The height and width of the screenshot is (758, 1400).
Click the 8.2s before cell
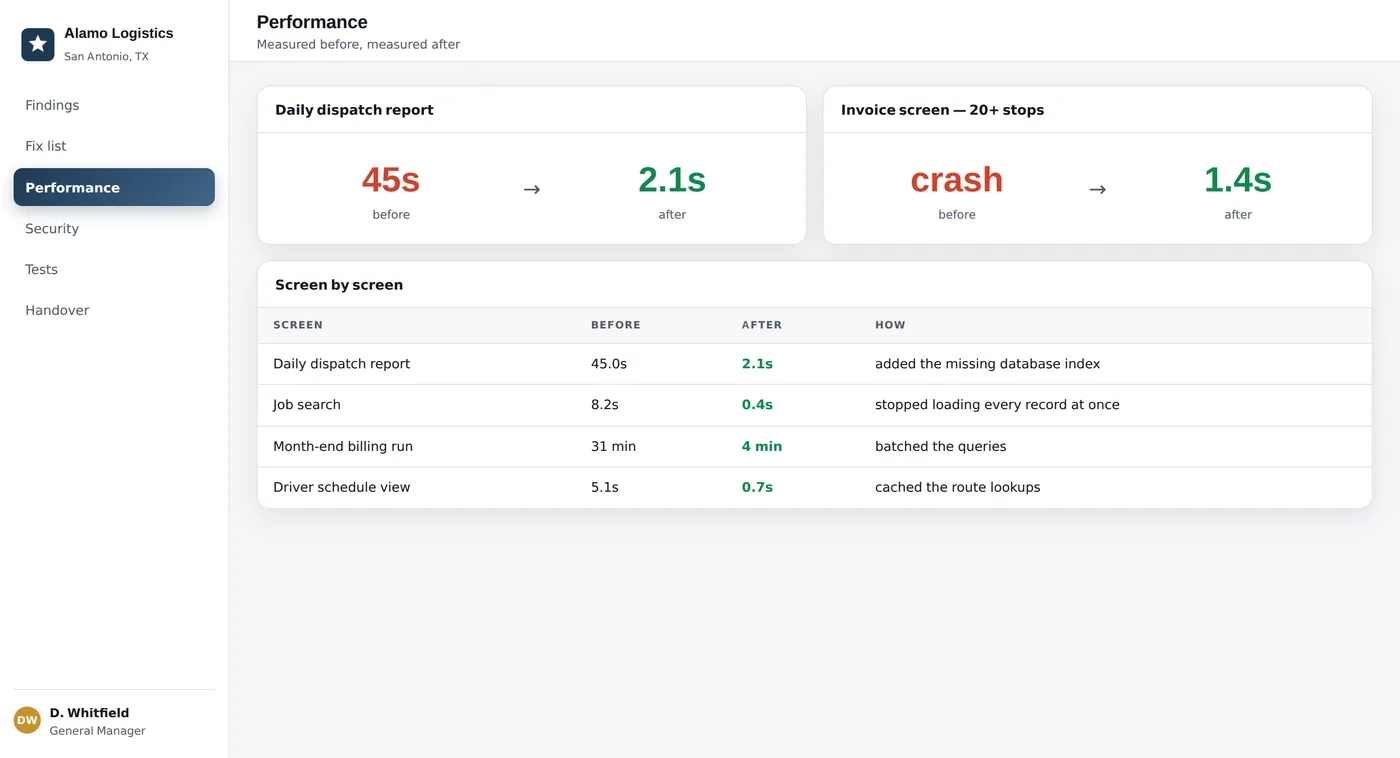605,405
